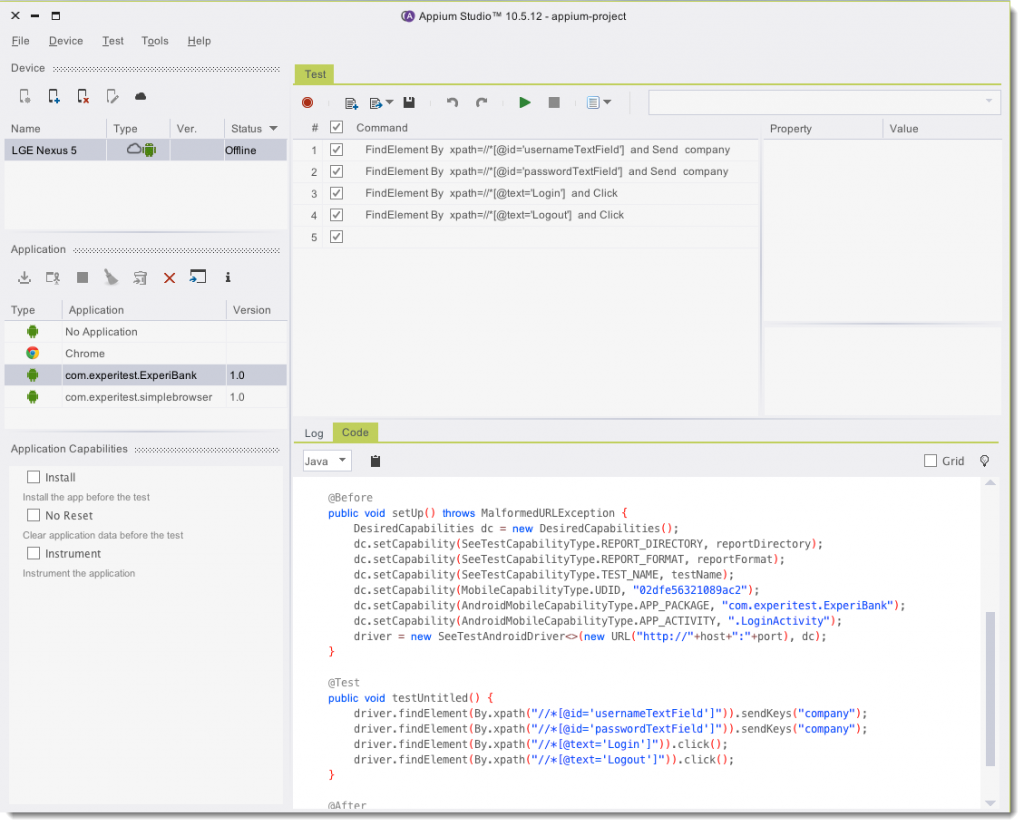Click the Add Device icon
1024x826 pixels.
(54, 97)
